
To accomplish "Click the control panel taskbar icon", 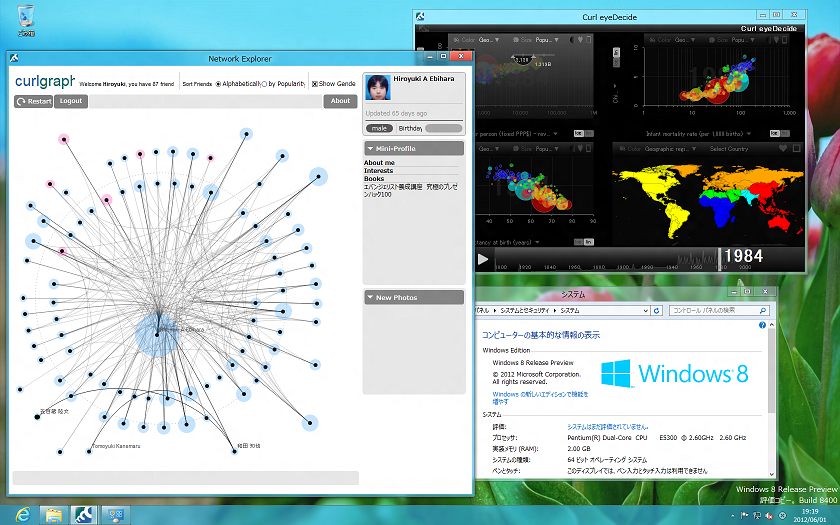I will (115, 515).
